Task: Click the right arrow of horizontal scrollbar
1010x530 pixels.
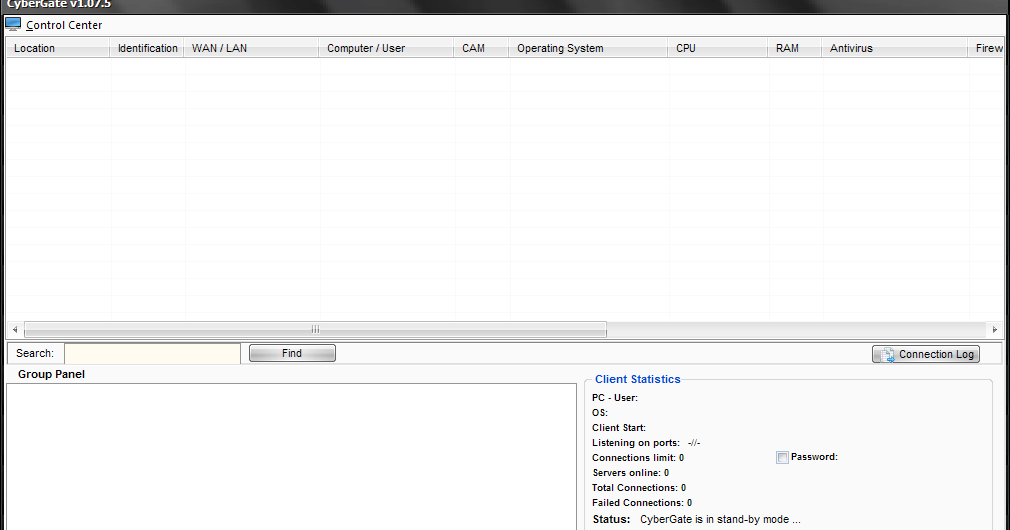Action: tap(995, 329)
